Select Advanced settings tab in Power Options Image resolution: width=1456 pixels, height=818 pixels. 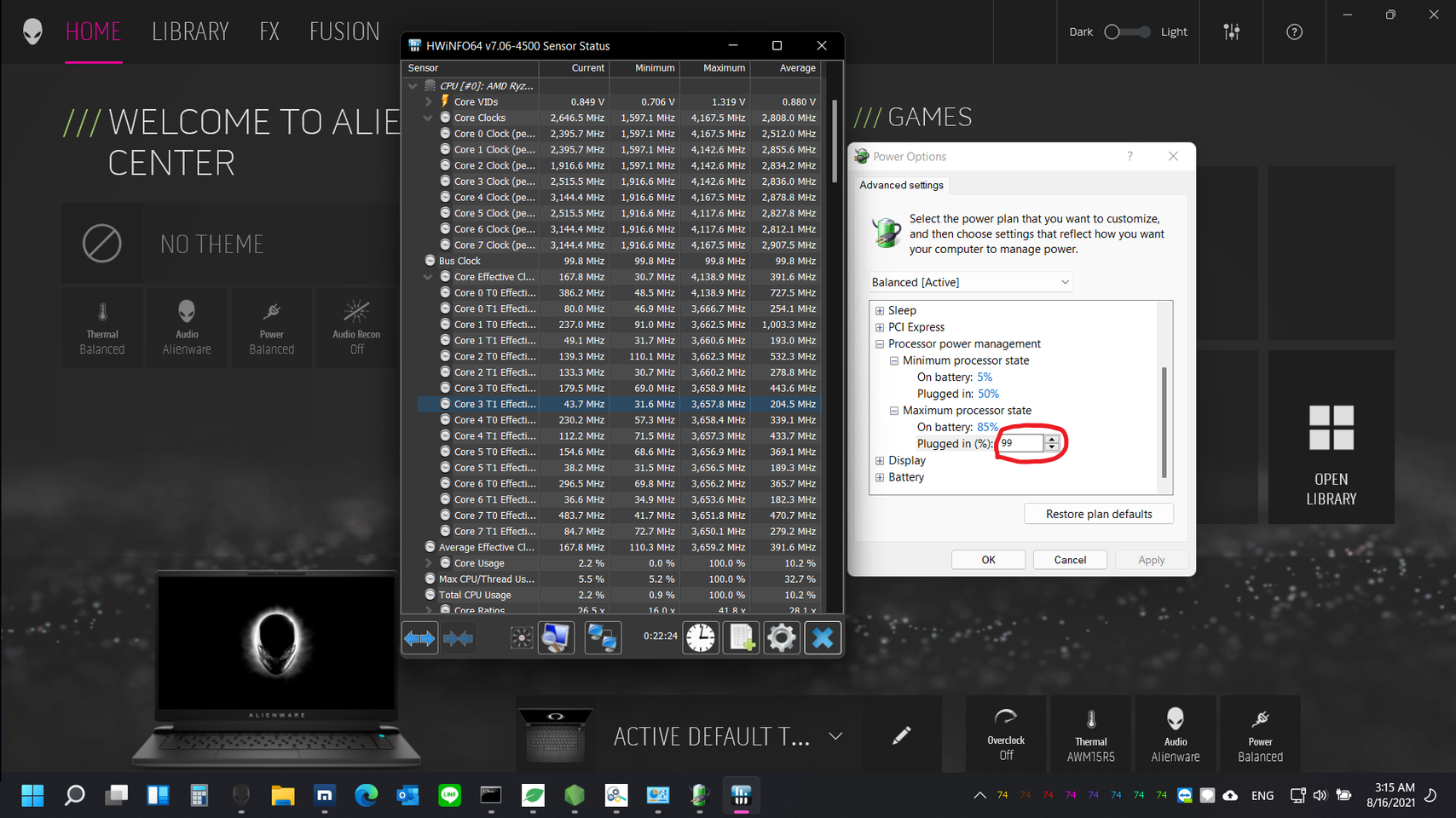click(901, 185)
